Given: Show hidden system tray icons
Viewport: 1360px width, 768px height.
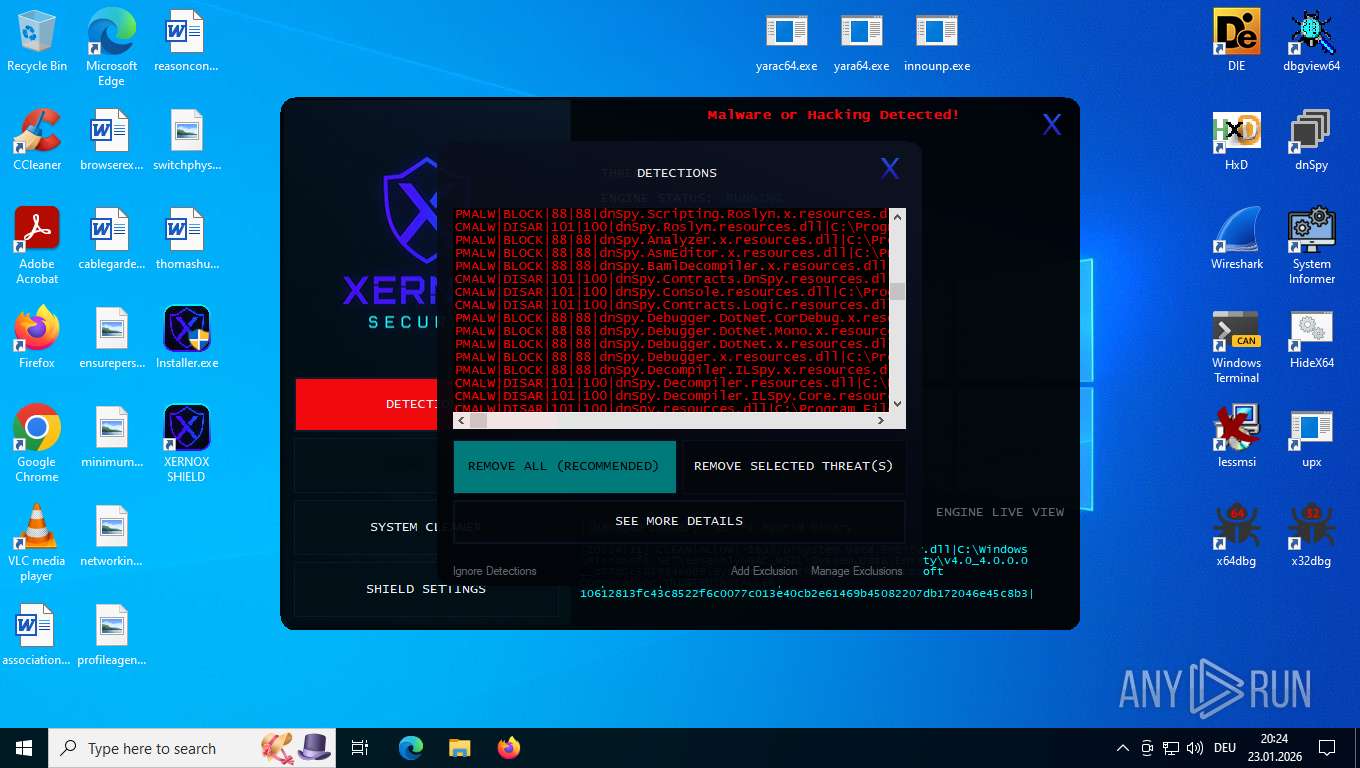Looking at the screenshot, I should 1123,748.
